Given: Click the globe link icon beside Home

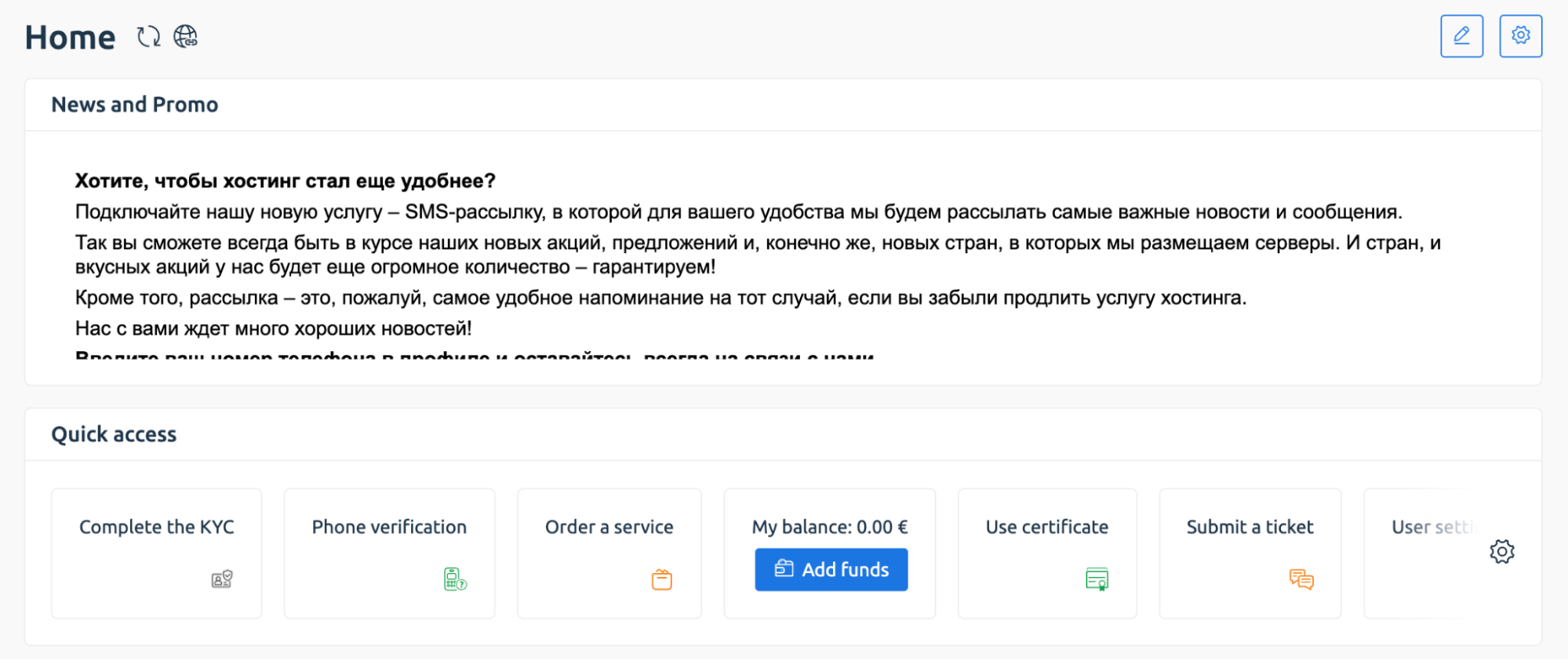Looking at the screenshot, I should (185, 37).
